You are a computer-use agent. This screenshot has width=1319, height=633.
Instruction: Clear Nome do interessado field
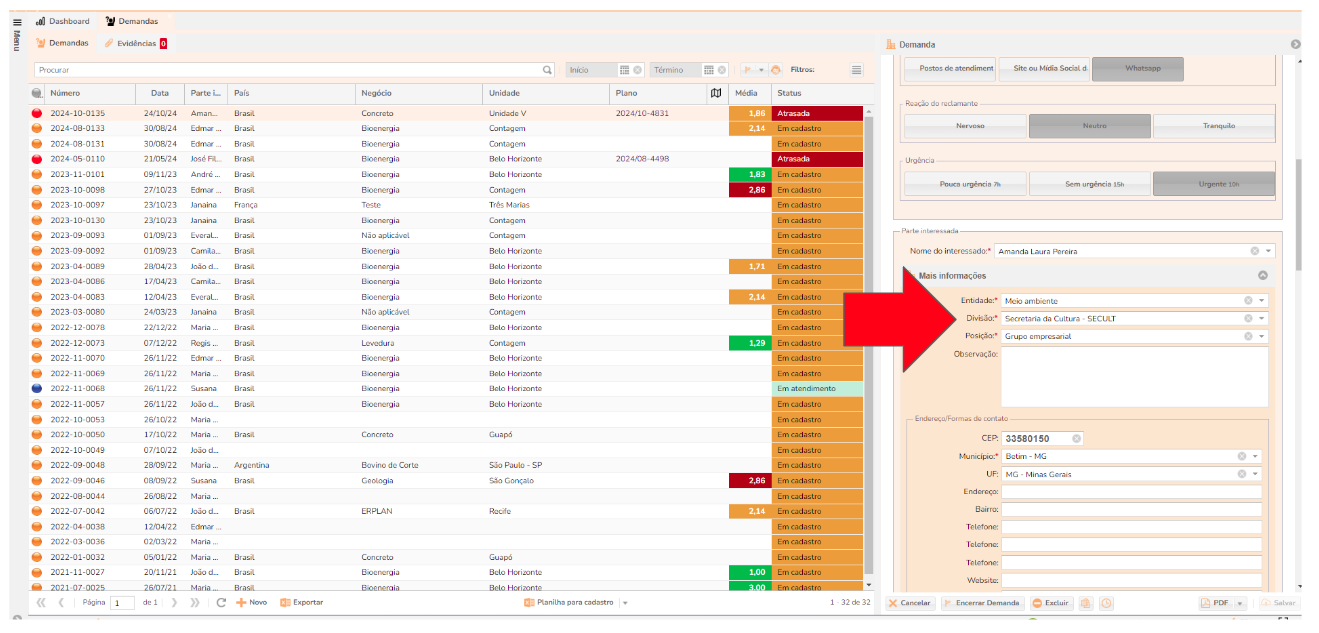click(1255, 251)
